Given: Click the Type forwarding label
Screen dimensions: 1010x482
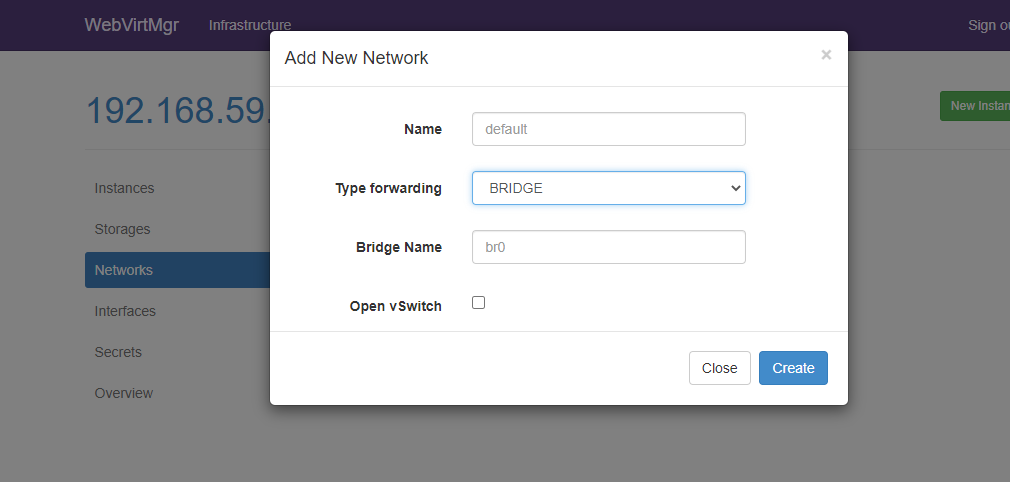Looking at the screenshot, I should click(x=388, y=188).
